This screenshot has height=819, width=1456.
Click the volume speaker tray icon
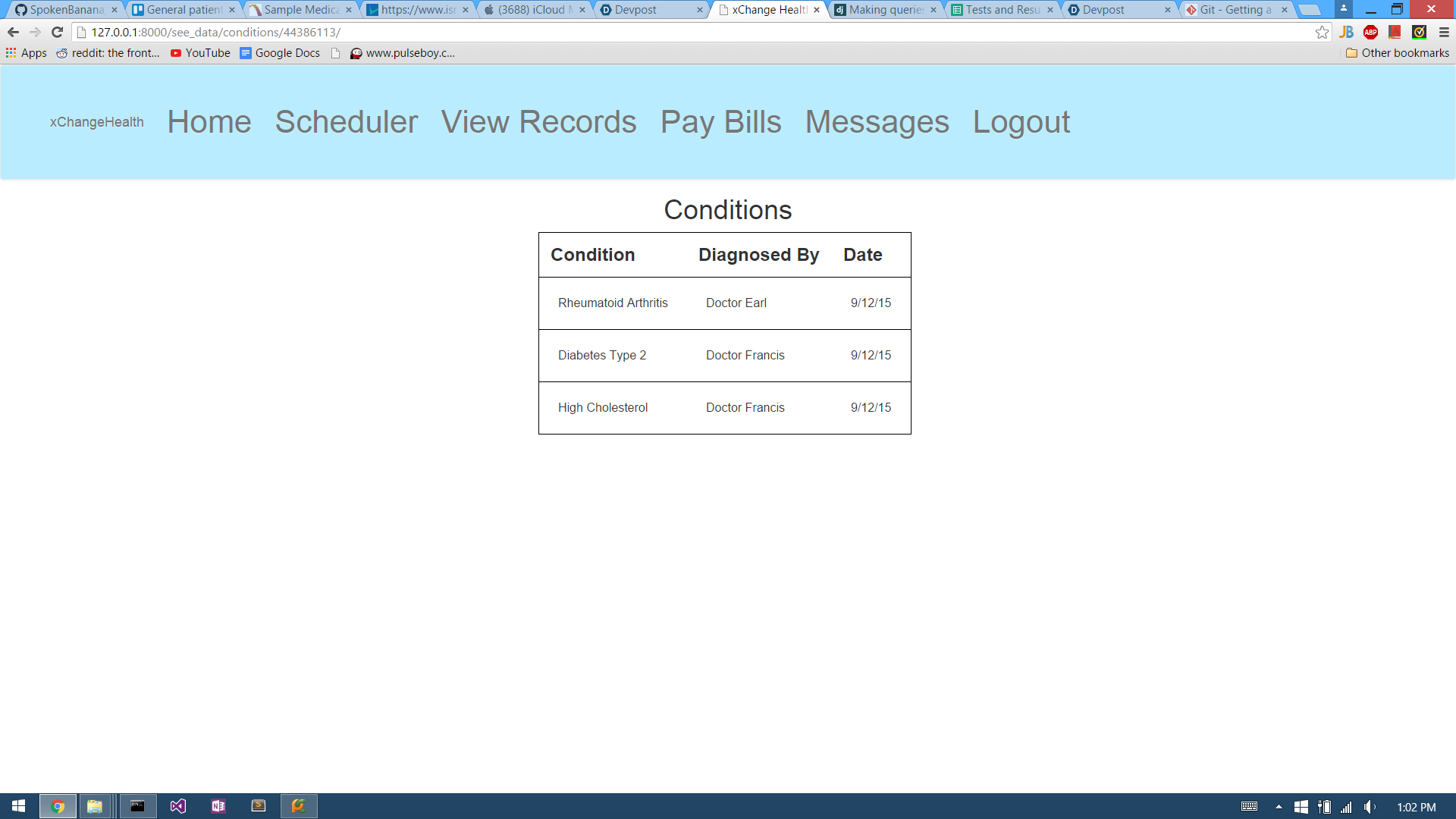pos(1370,807)
